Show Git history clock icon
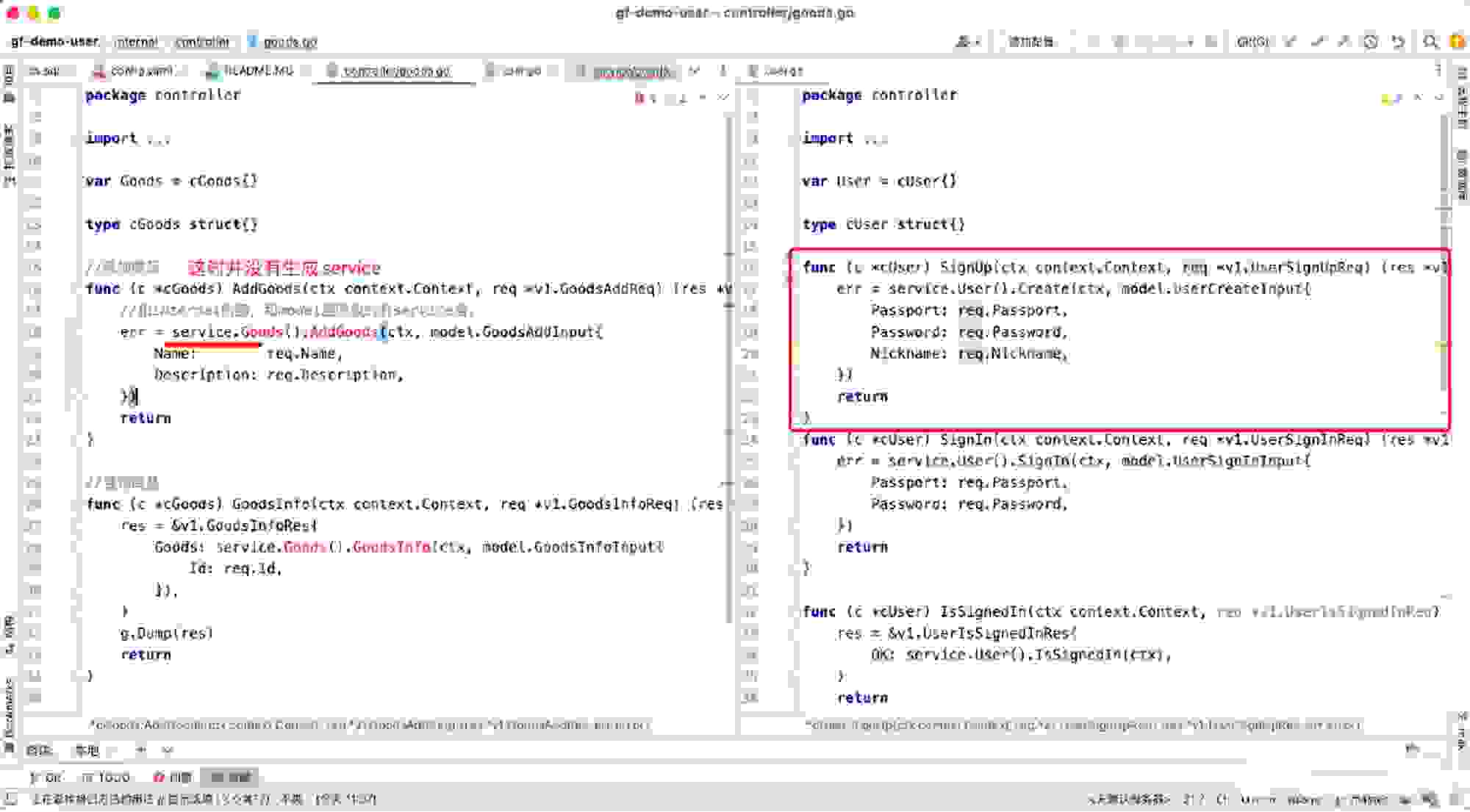The height and width of the screenshot is (812, 1470). point(1371,42)
